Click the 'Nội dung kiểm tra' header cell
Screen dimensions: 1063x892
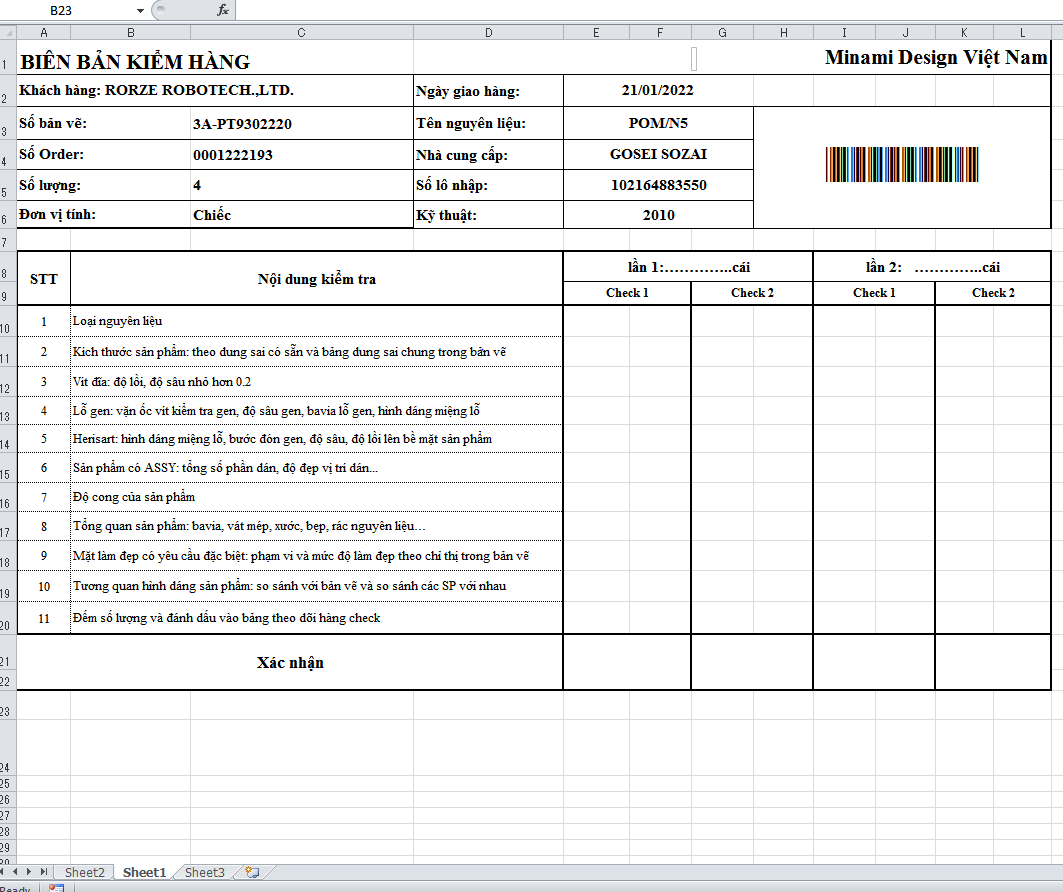[317, 279]
